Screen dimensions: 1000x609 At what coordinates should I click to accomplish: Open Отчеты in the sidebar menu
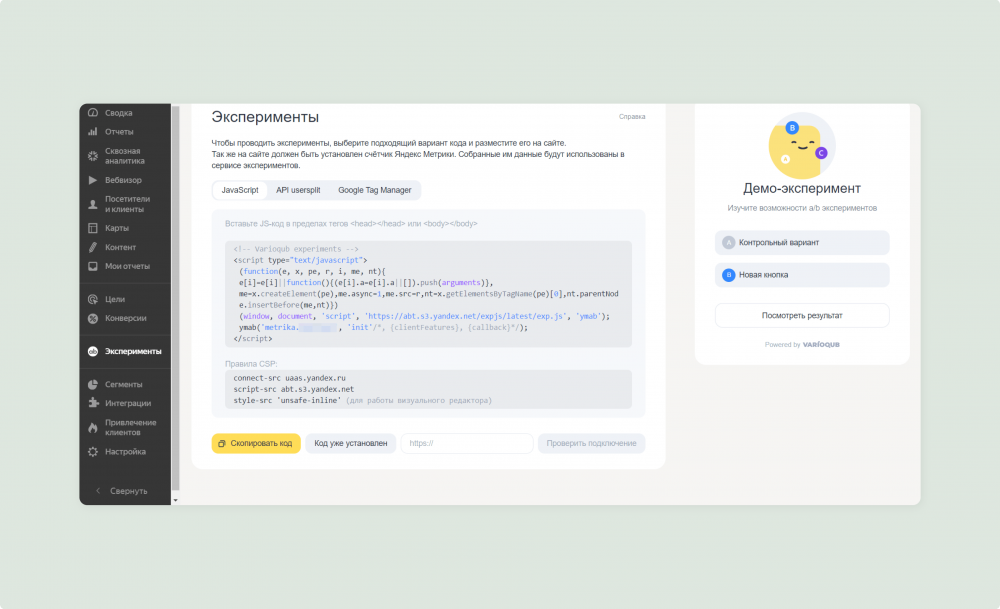119,132
